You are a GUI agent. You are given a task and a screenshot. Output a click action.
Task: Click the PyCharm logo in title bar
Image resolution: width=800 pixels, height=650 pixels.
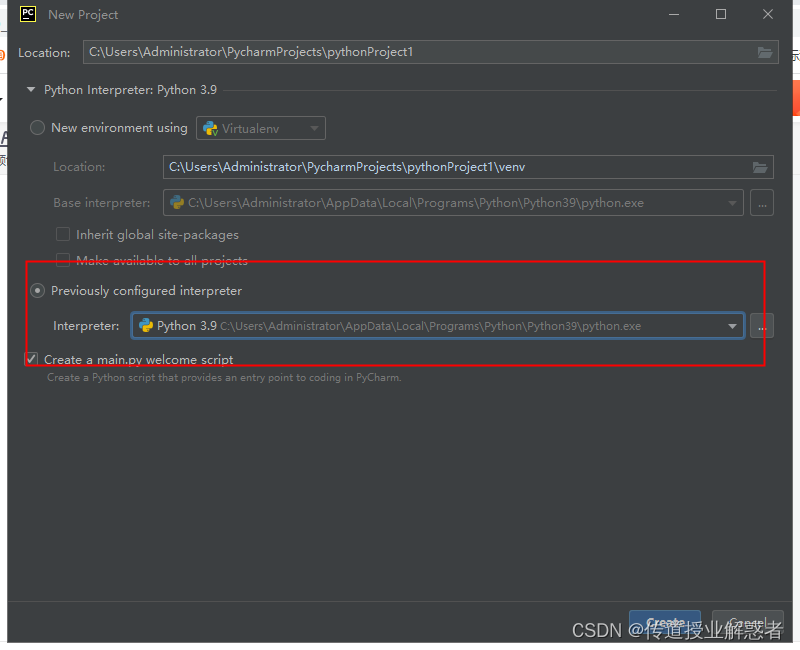[x=28, y=14]
